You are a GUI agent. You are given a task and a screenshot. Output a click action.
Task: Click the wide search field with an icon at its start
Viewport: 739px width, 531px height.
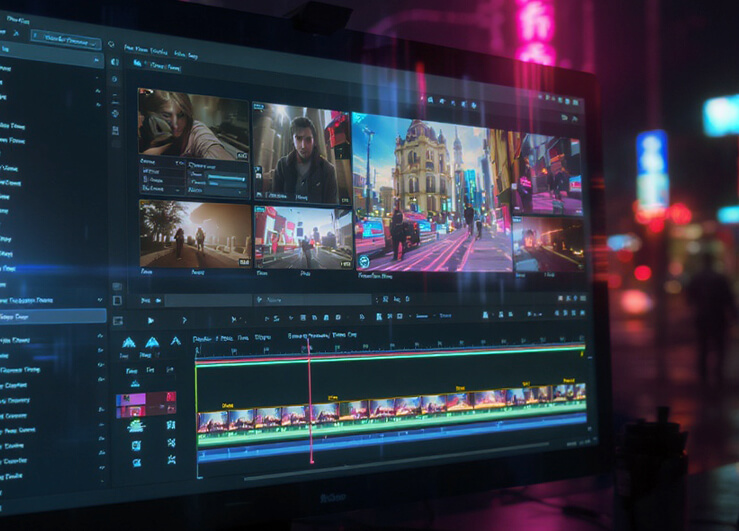[312, 300]
